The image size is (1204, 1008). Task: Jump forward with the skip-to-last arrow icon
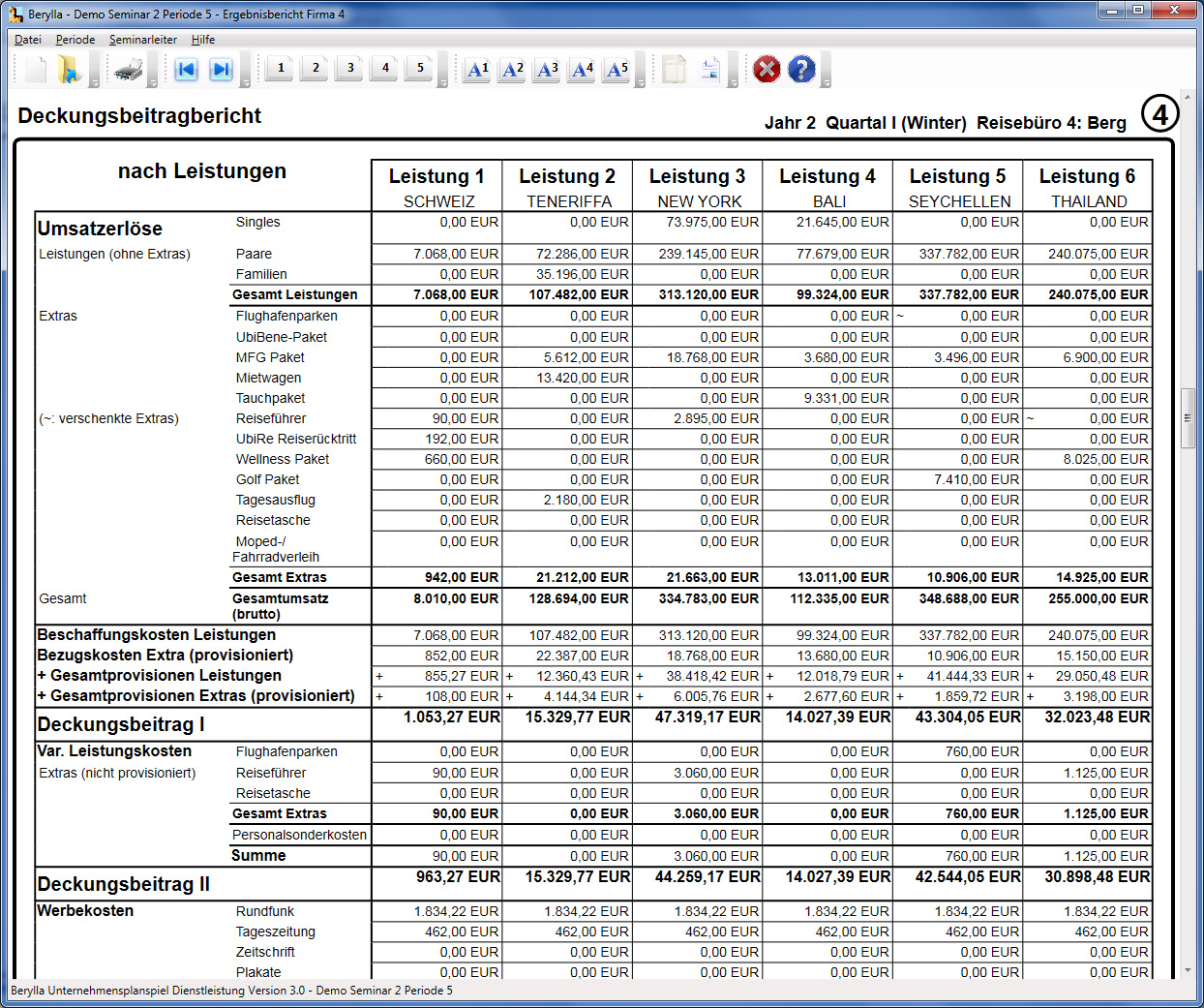(x=222, y=70)
